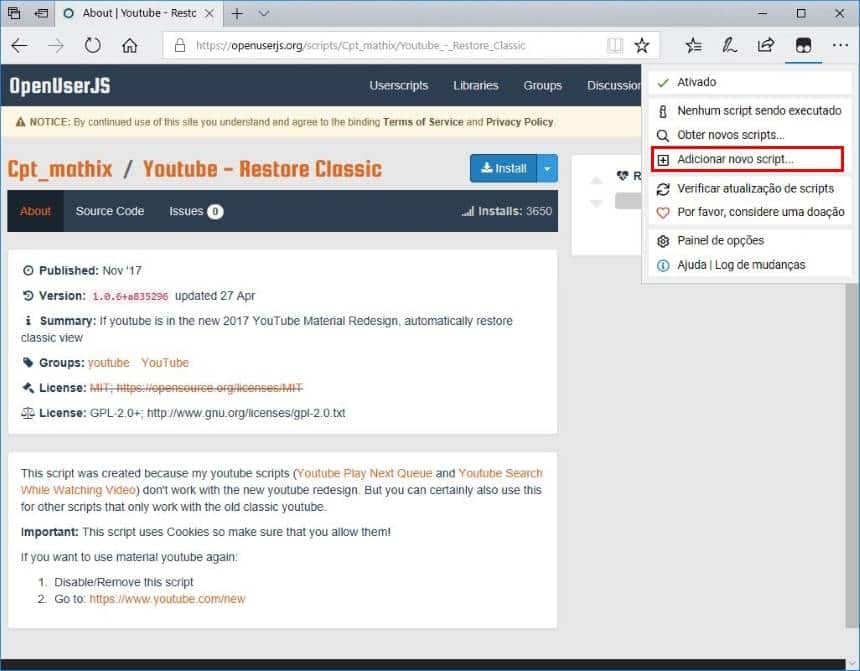Click the browser back arrow
860x671 pixels.
coord(20,46)
